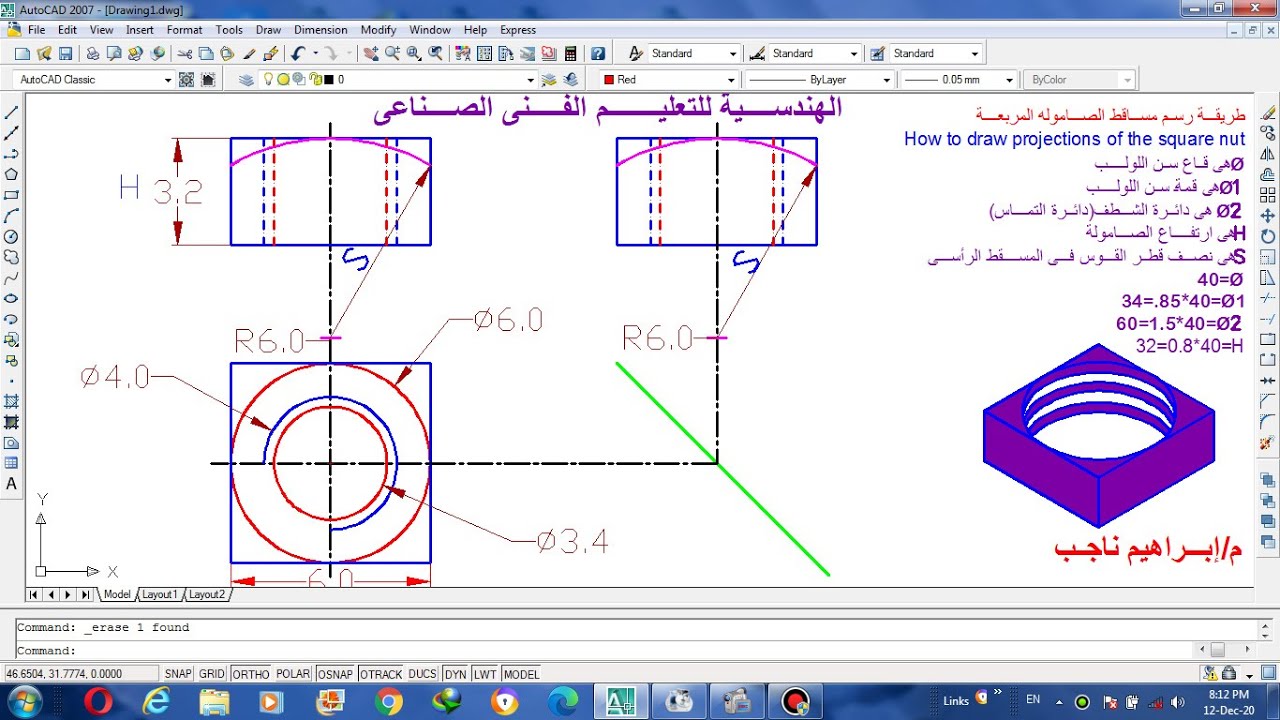Image resolution: width=1280 pixels, height=720 pixels.
Task: Select the Explode modify tool
Action: click(x=1268, y=442)
